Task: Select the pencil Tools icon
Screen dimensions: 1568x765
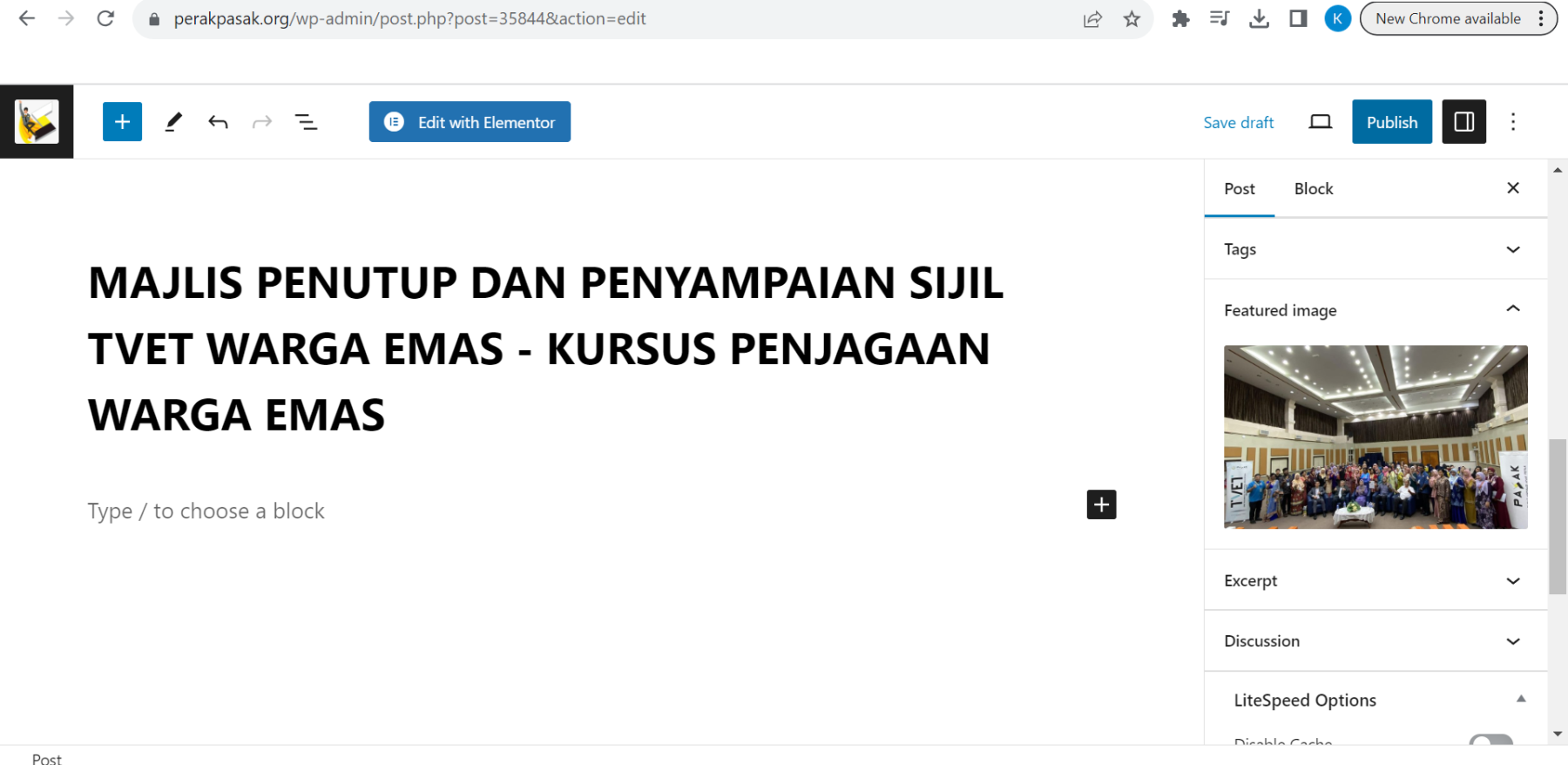Action: (x=173, y=122)
